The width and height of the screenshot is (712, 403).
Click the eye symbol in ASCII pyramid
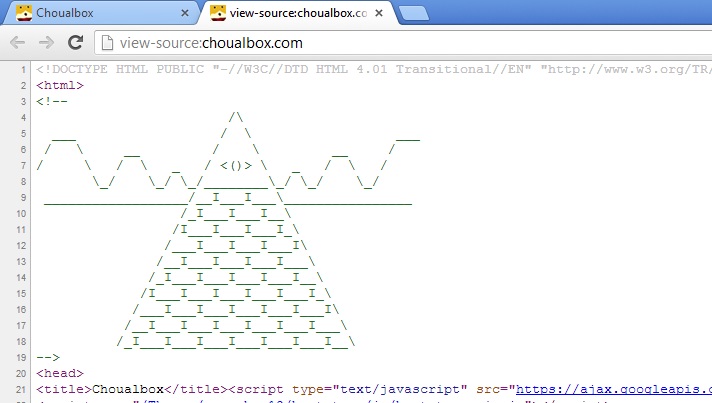[236, 166]
